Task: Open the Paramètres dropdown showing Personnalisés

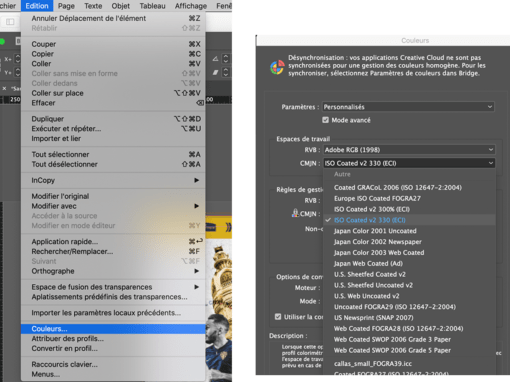Action: (x=408, y=107)
